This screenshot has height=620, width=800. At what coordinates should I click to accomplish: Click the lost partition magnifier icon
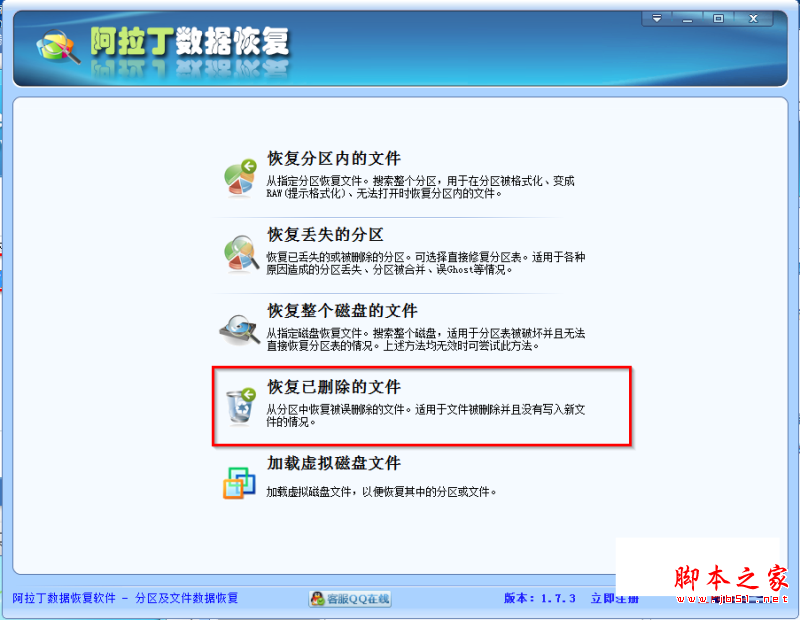click(x=241, y=254)
